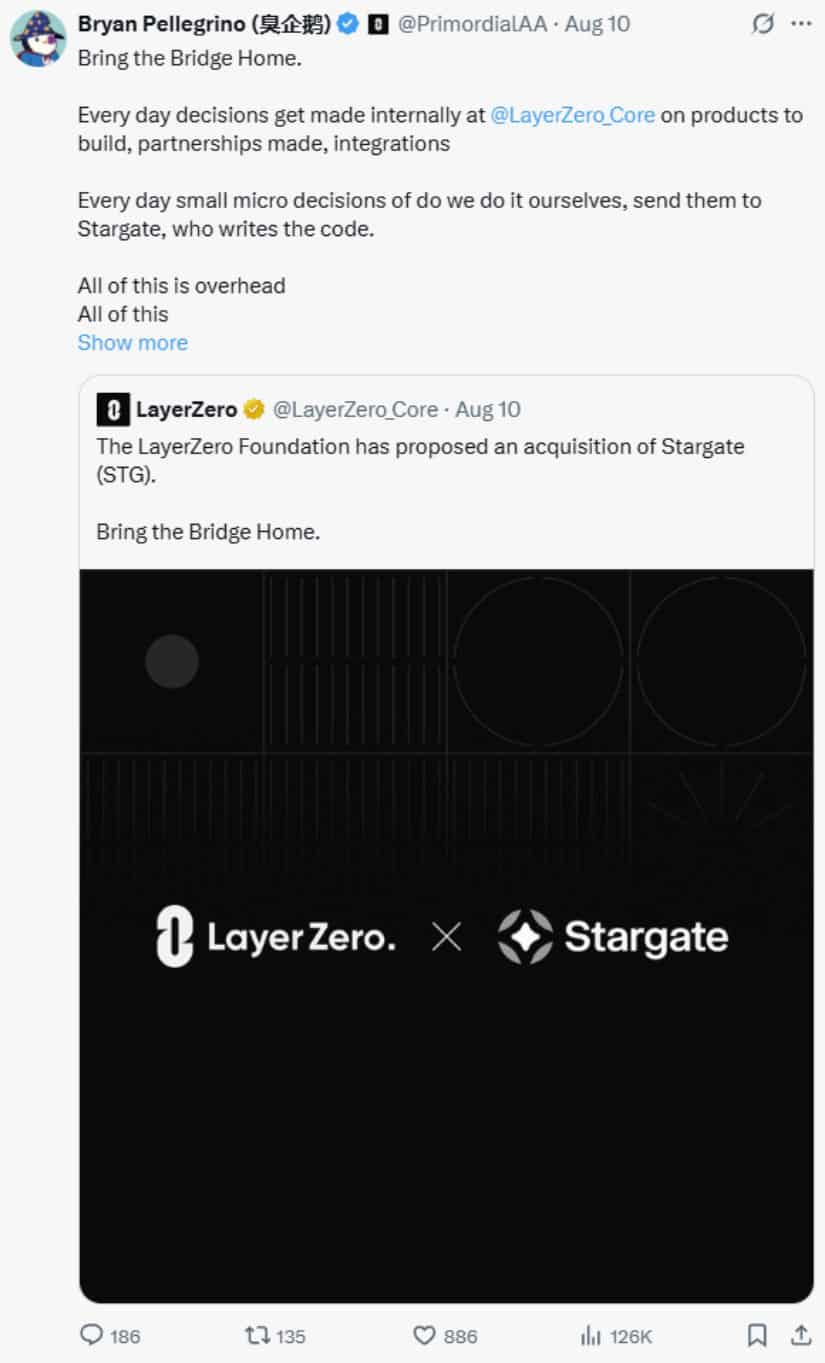Follow the @LayerZero_Core mention link

coord(573,115)
